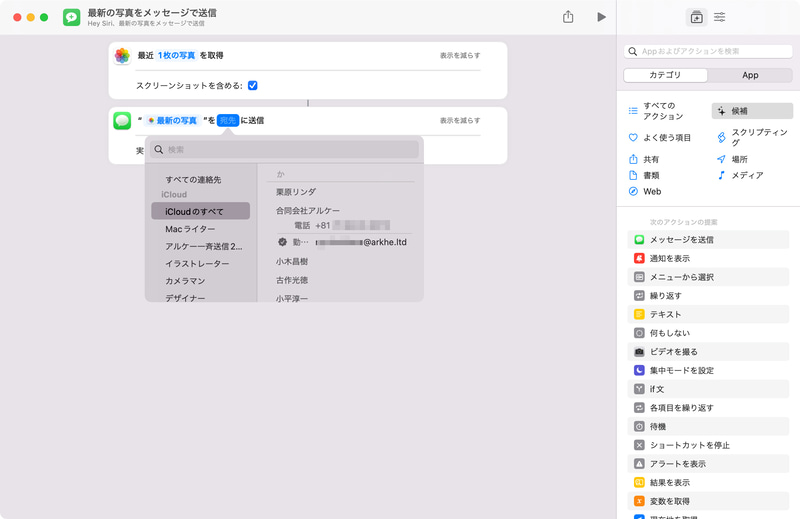Add the 何もしない action
The width and height of the screenshot is (800, 519).
pos(708,333)
